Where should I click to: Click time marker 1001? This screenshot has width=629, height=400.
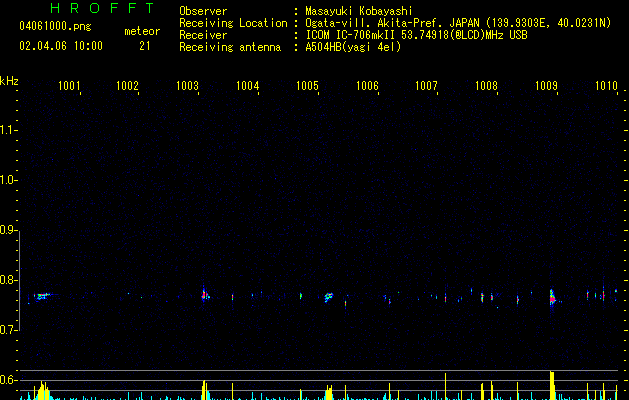click(x=69, y=86)
